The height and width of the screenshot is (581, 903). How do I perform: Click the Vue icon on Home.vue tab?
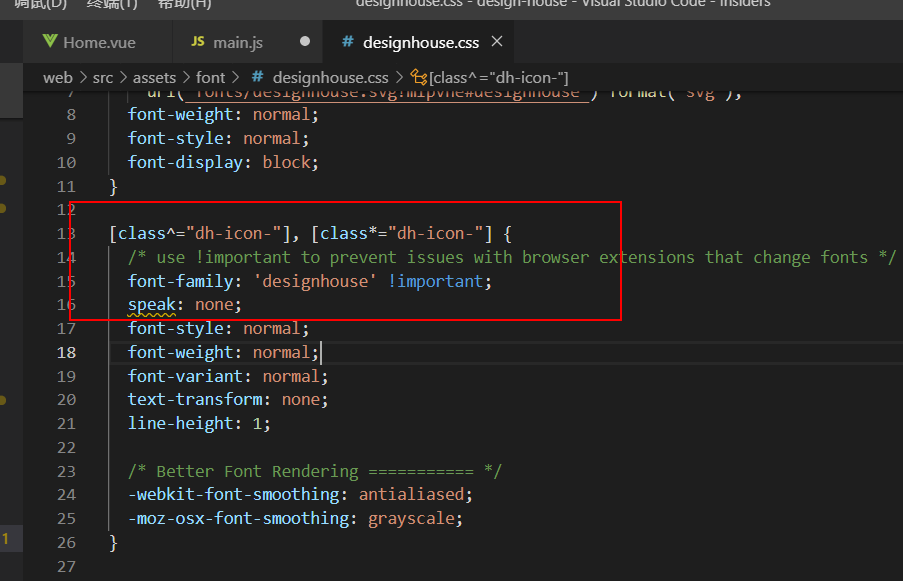[x=50, y=43]
